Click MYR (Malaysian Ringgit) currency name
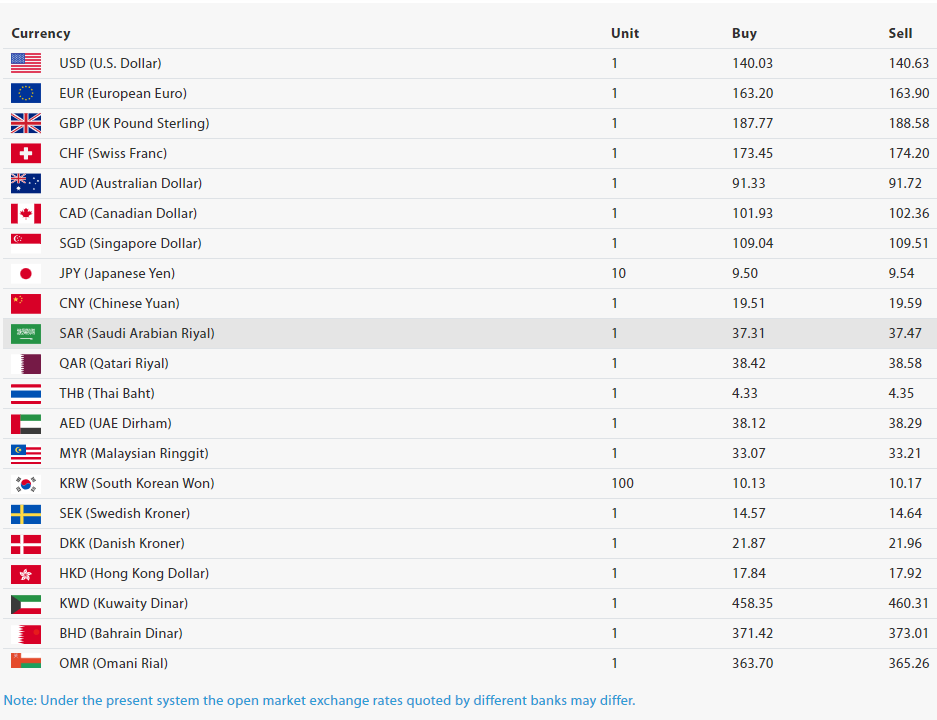This screenshot has width=937, height=720. [x=134, y=454]
